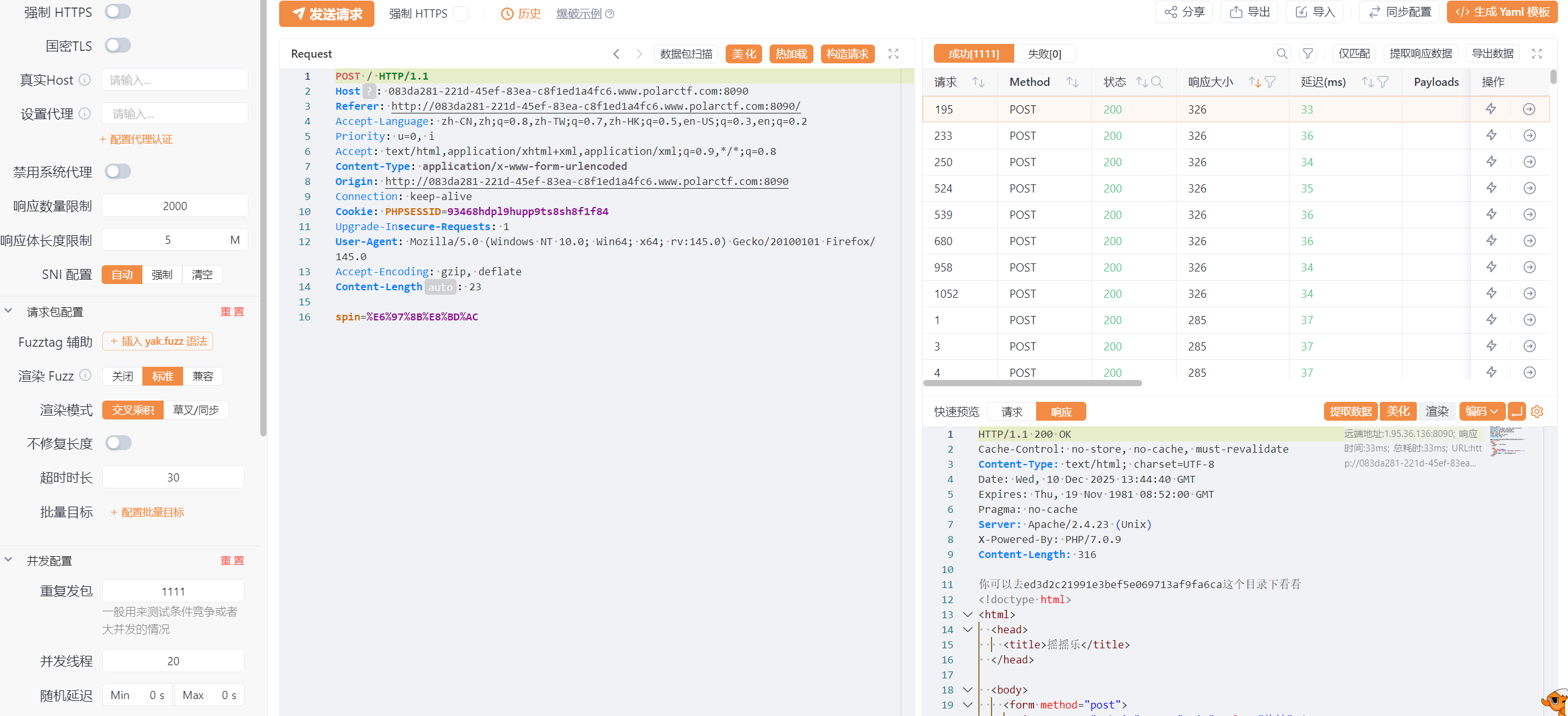
Task: Collapse the 并发配置 section
Action: [9, 561]
